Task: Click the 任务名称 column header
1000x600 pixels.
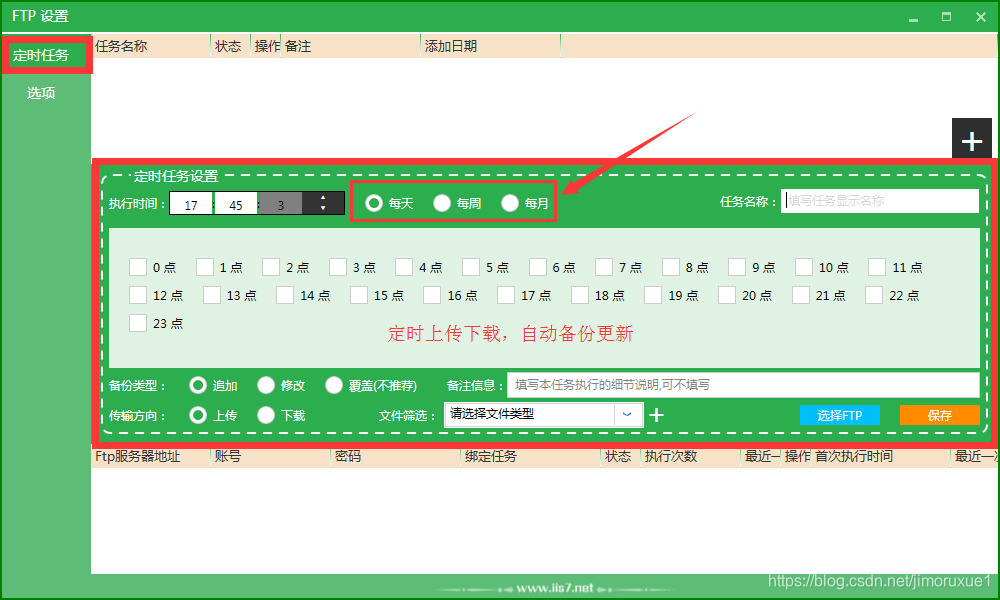Action: (x=151, y=46)
